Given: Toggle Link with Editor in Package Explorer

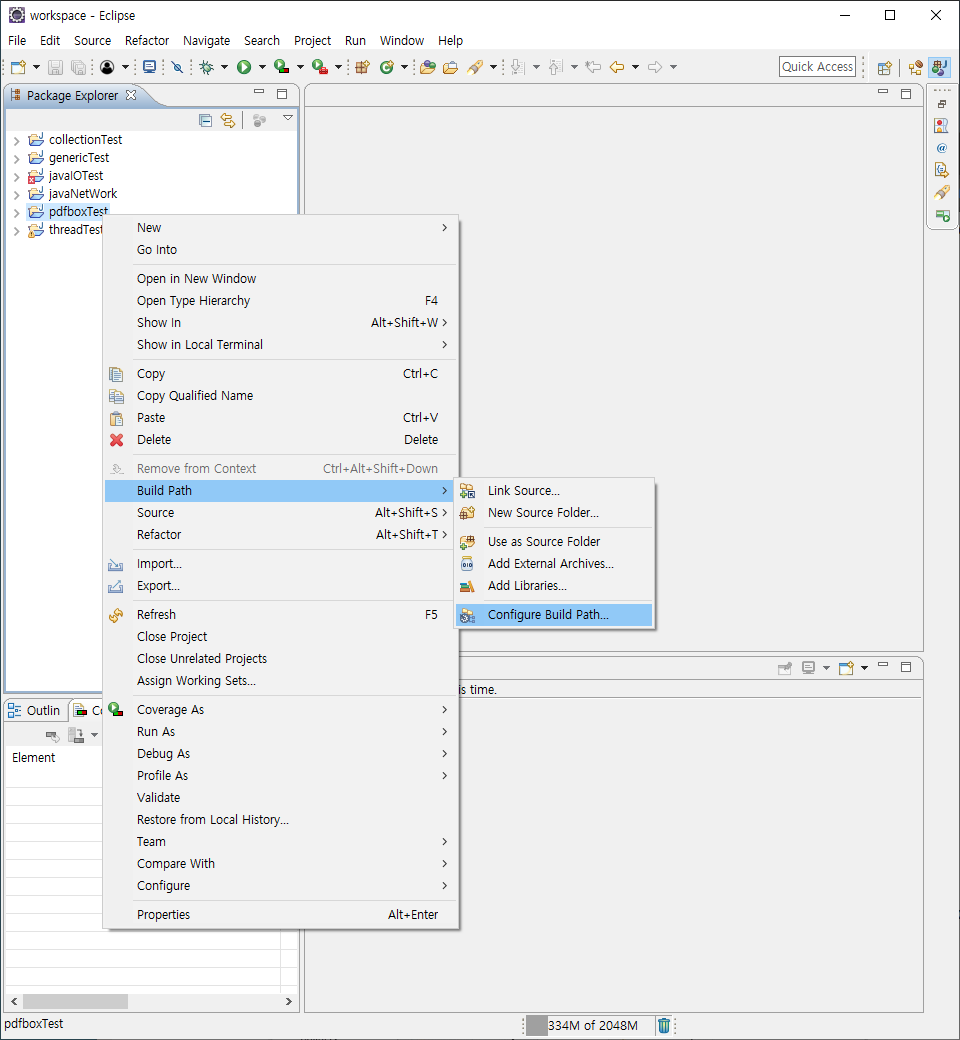Looking at the screenshot, I should [x=228, y=120].
